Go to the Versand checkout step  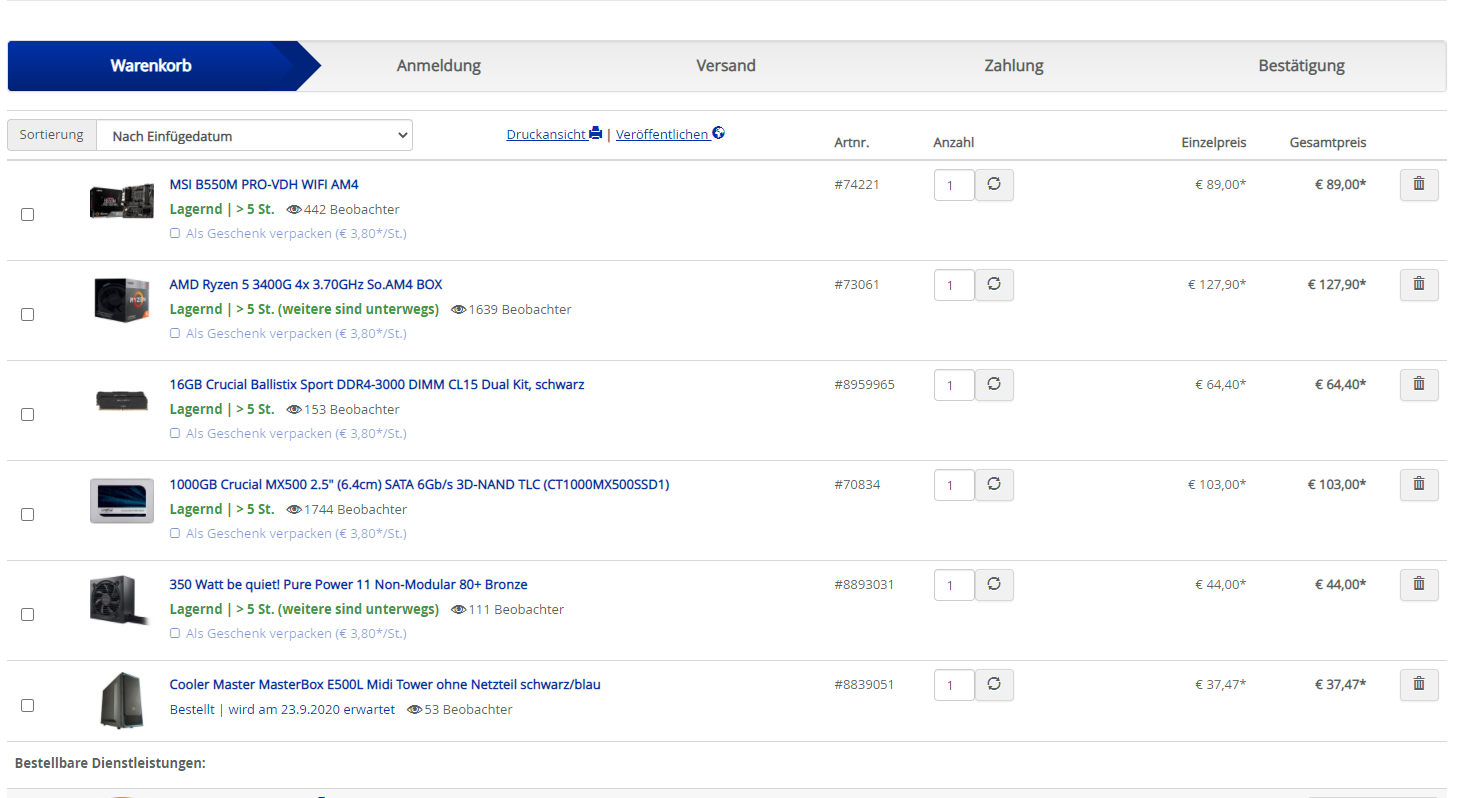[725, 66]
